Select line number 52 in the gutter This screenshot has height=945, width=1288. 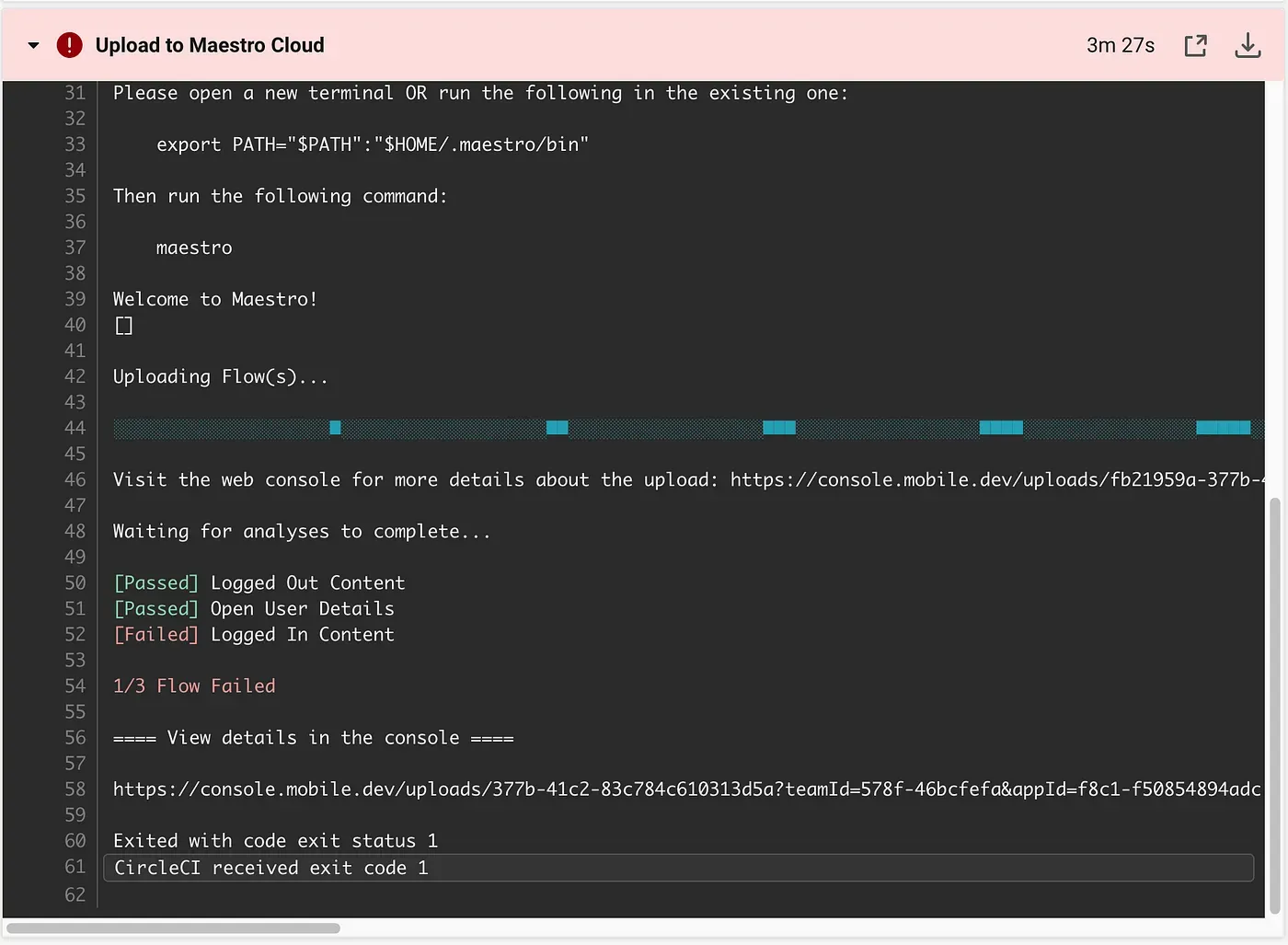[75, 635]
